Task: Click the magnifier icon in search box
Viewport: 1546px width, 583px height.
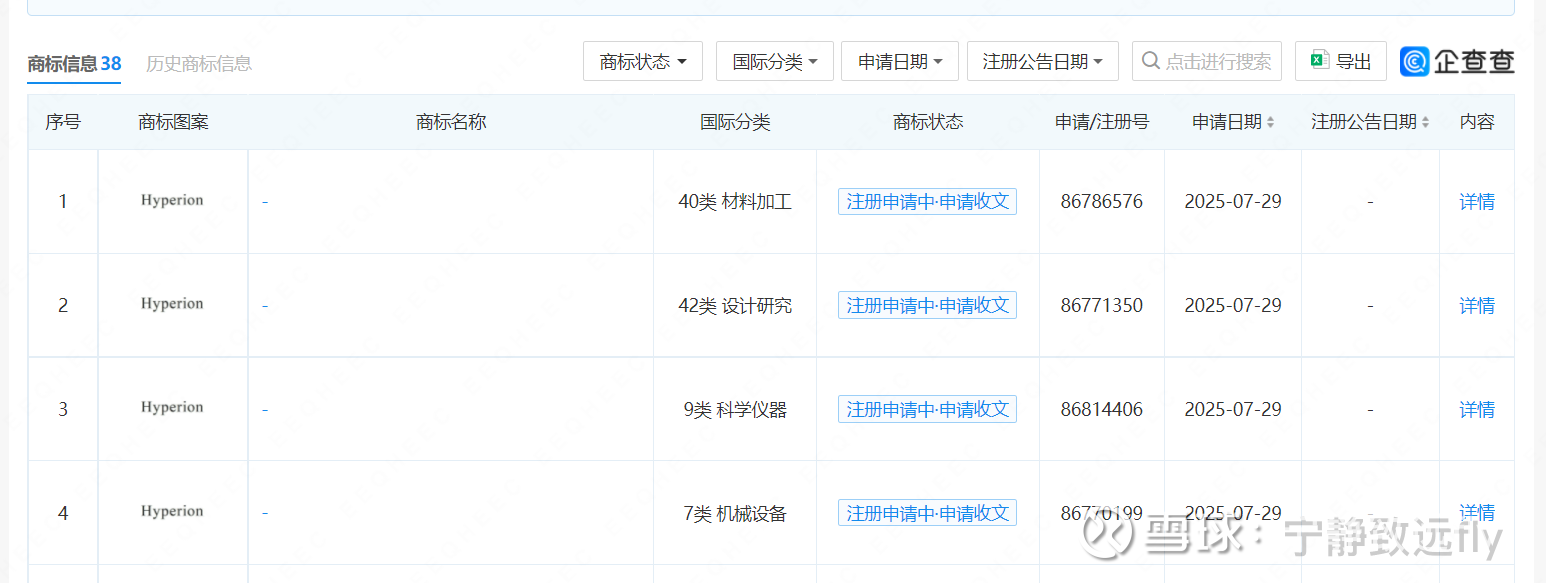Action: click(x=1151, y=61)
